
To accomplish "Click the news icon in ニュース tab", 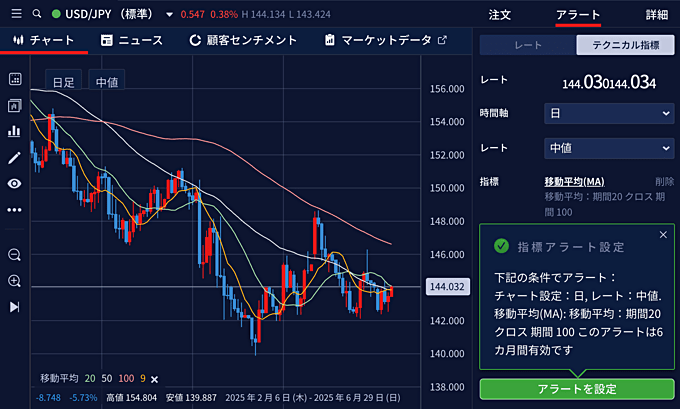I will [x=107, y=40].
